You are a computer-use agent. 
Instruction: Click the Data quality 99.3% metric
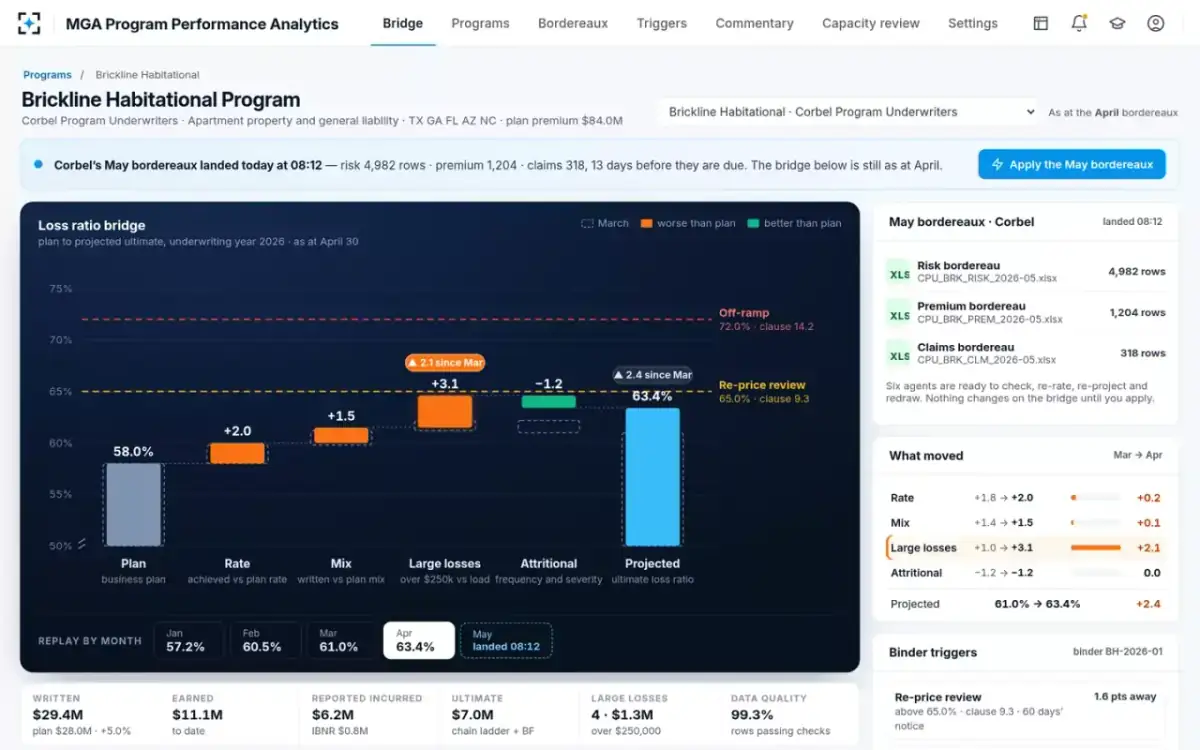click(788, 714)
